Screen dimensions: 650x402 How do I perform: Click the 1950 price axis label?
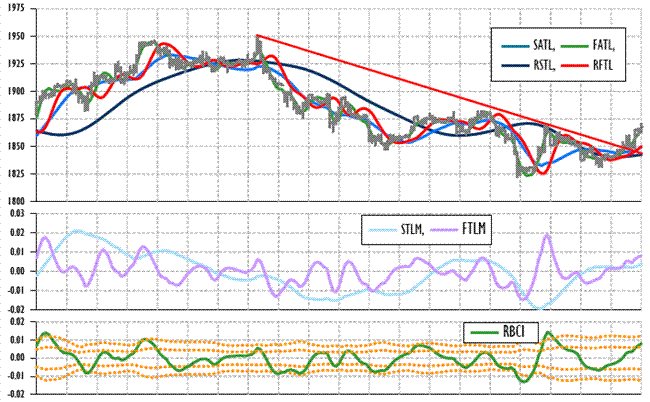point(16,36)
